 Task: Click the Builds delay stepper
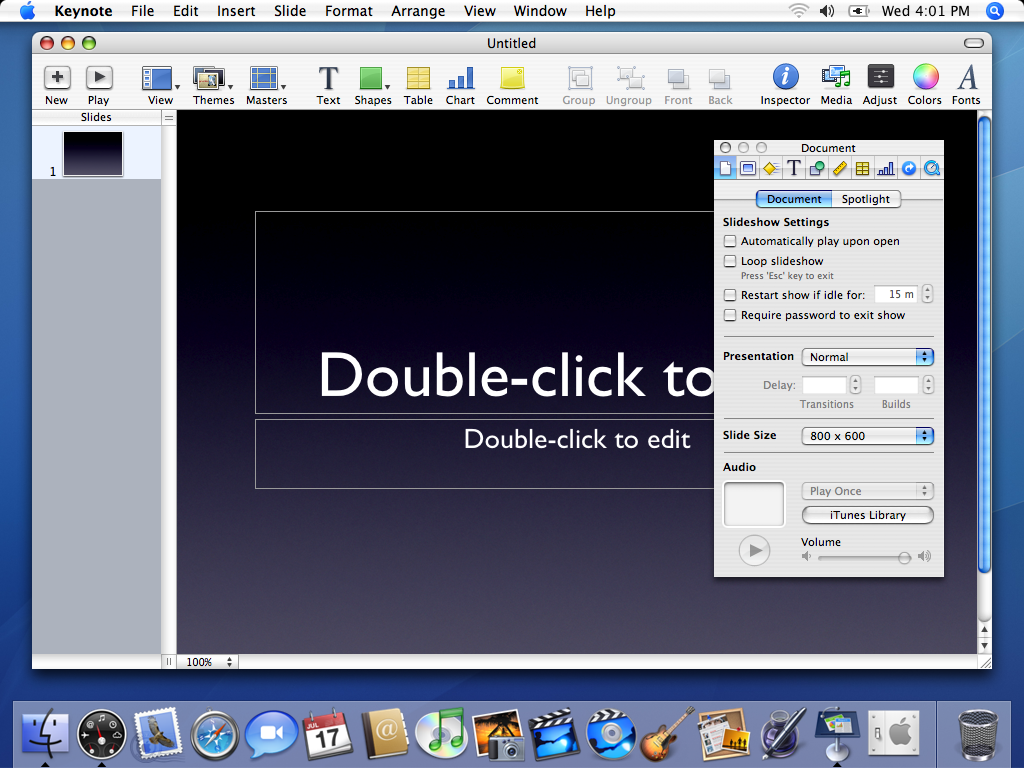coord(929,385)
